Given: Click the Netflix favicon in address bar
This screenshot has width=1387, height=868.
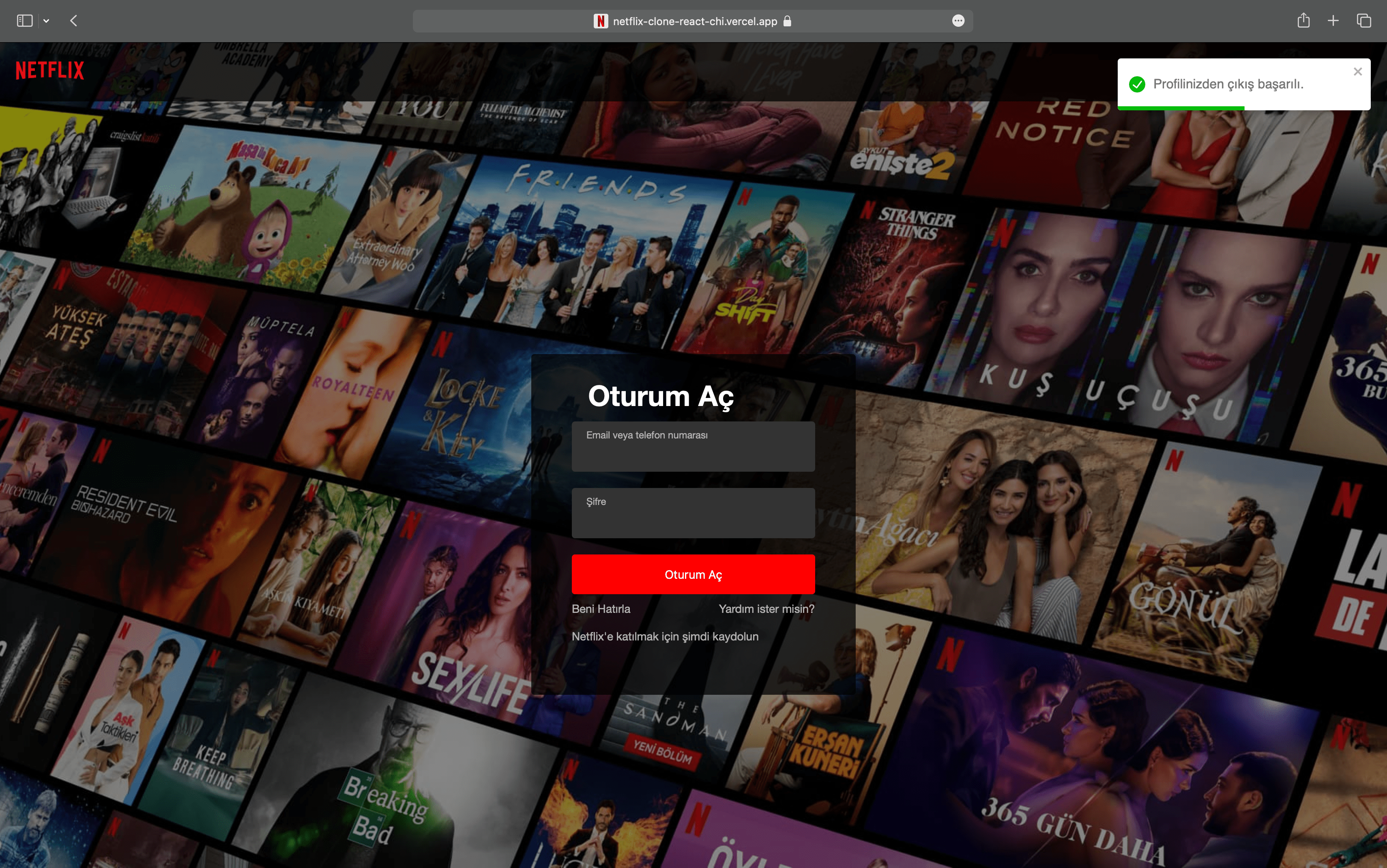Looking at the screenshot, I should 600,21.
